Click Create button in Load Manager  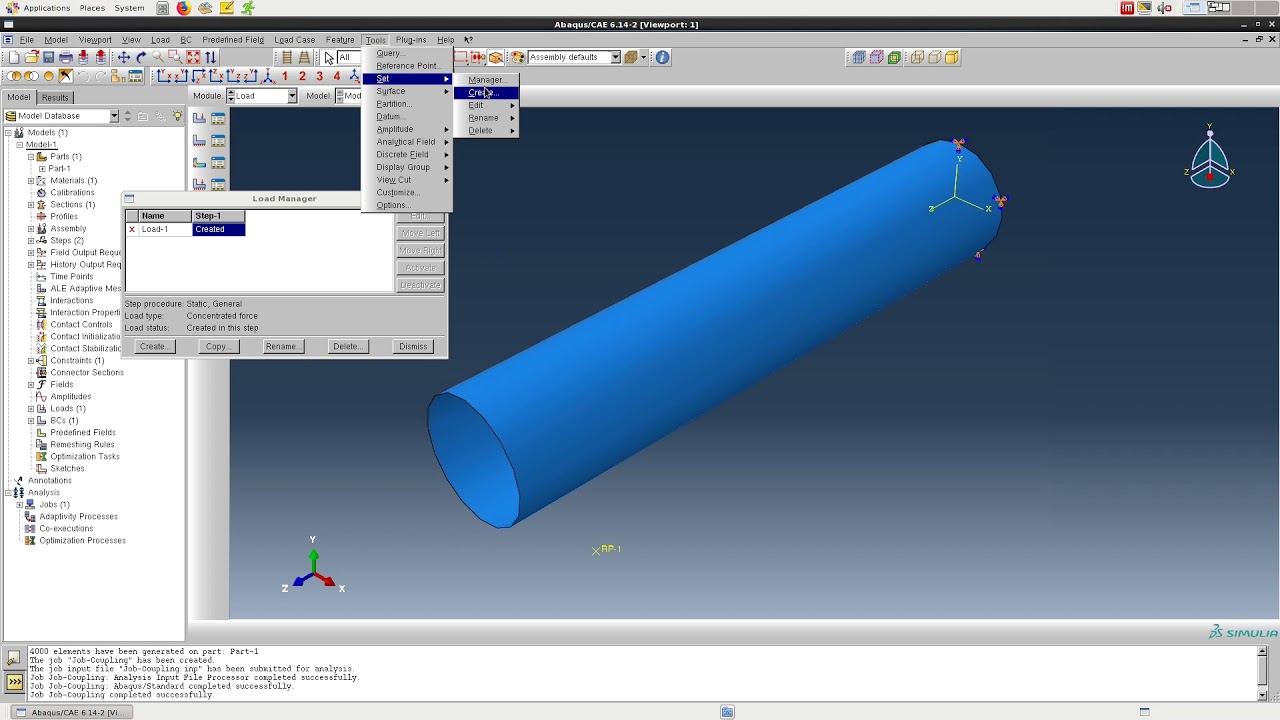(153, 346)
